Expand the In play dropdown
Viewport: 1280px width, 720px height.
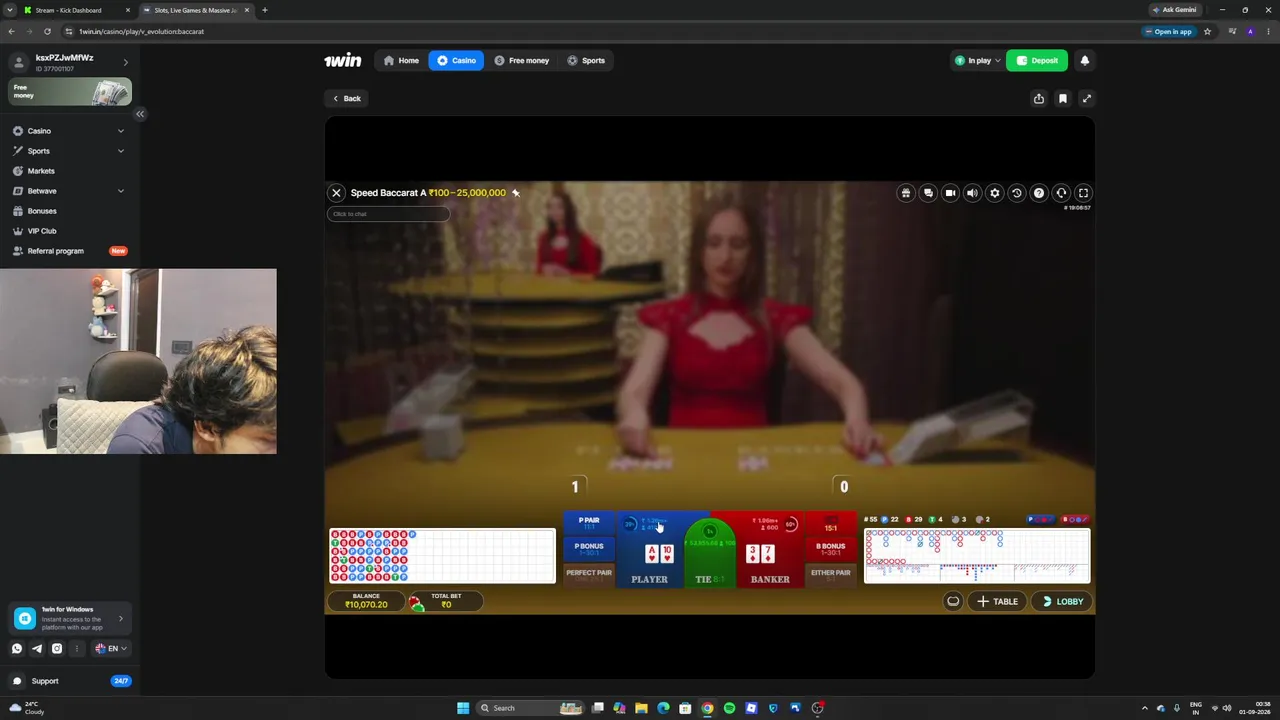coord(977,60)
